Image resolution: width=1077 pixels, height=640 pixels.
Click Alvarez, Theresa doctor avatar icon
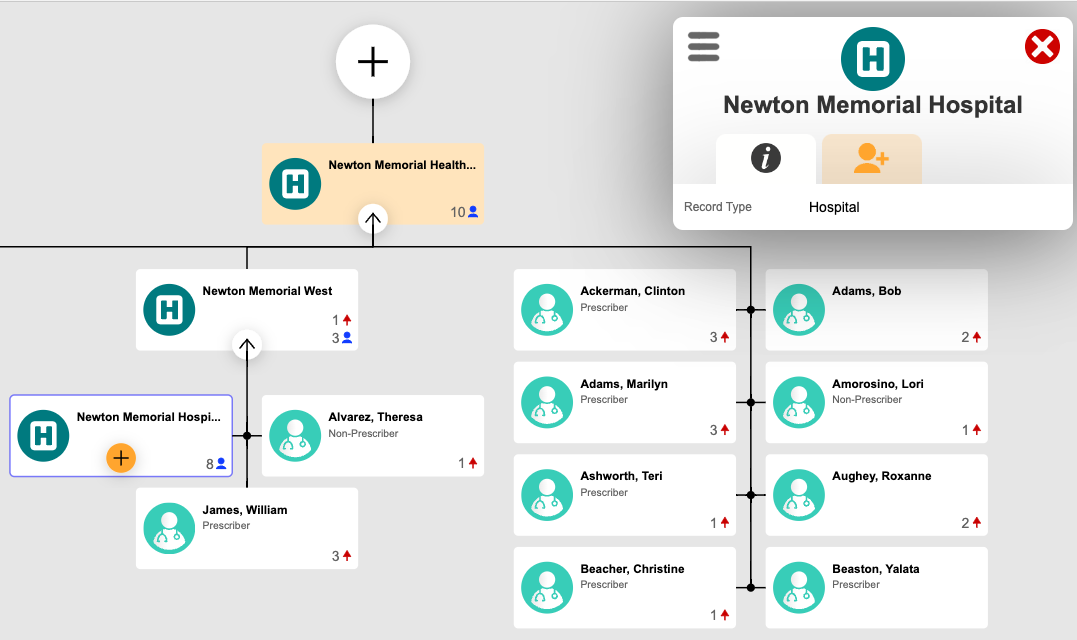point(295,436)
